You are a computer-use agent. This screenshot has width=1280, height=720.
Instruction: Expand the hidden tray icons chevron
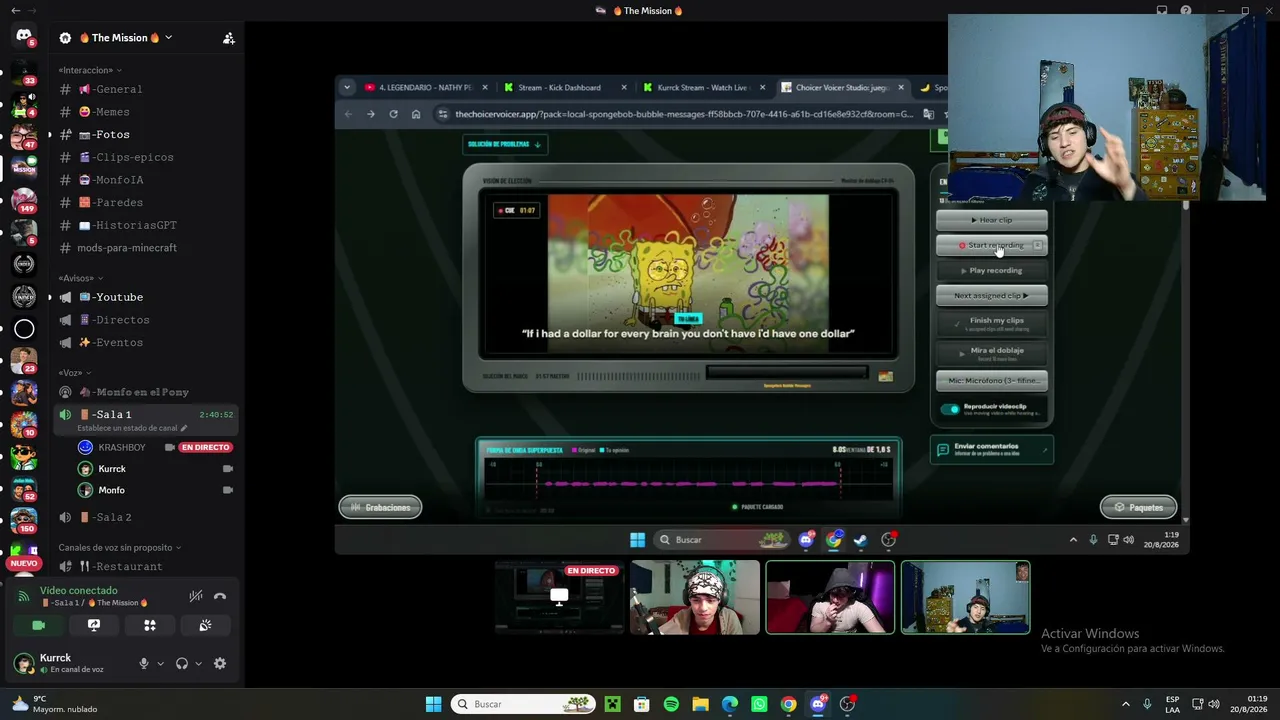[1125, 704]
